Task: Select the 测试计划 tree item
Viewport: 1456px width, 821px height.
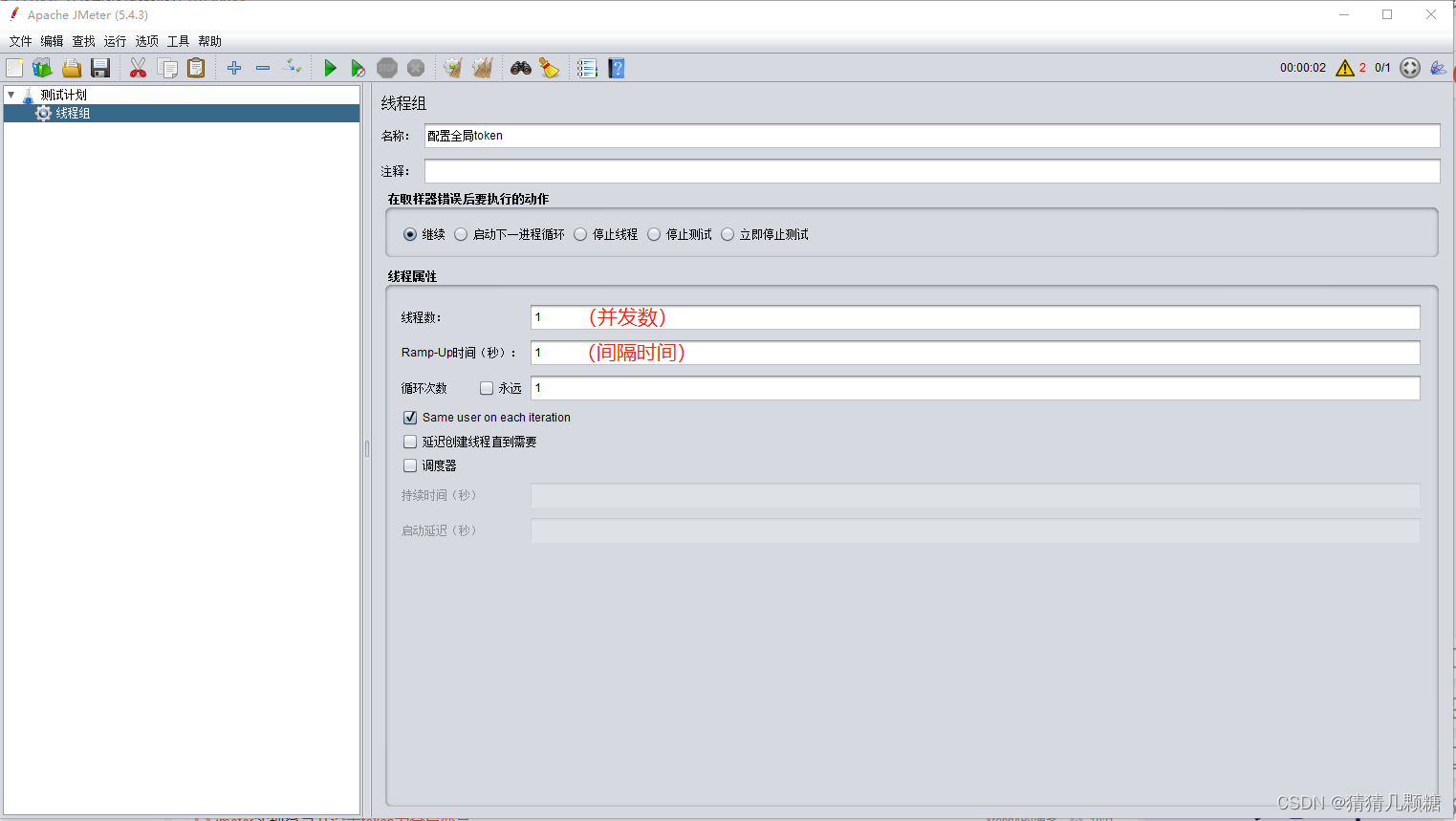Action: coord(63,95)
